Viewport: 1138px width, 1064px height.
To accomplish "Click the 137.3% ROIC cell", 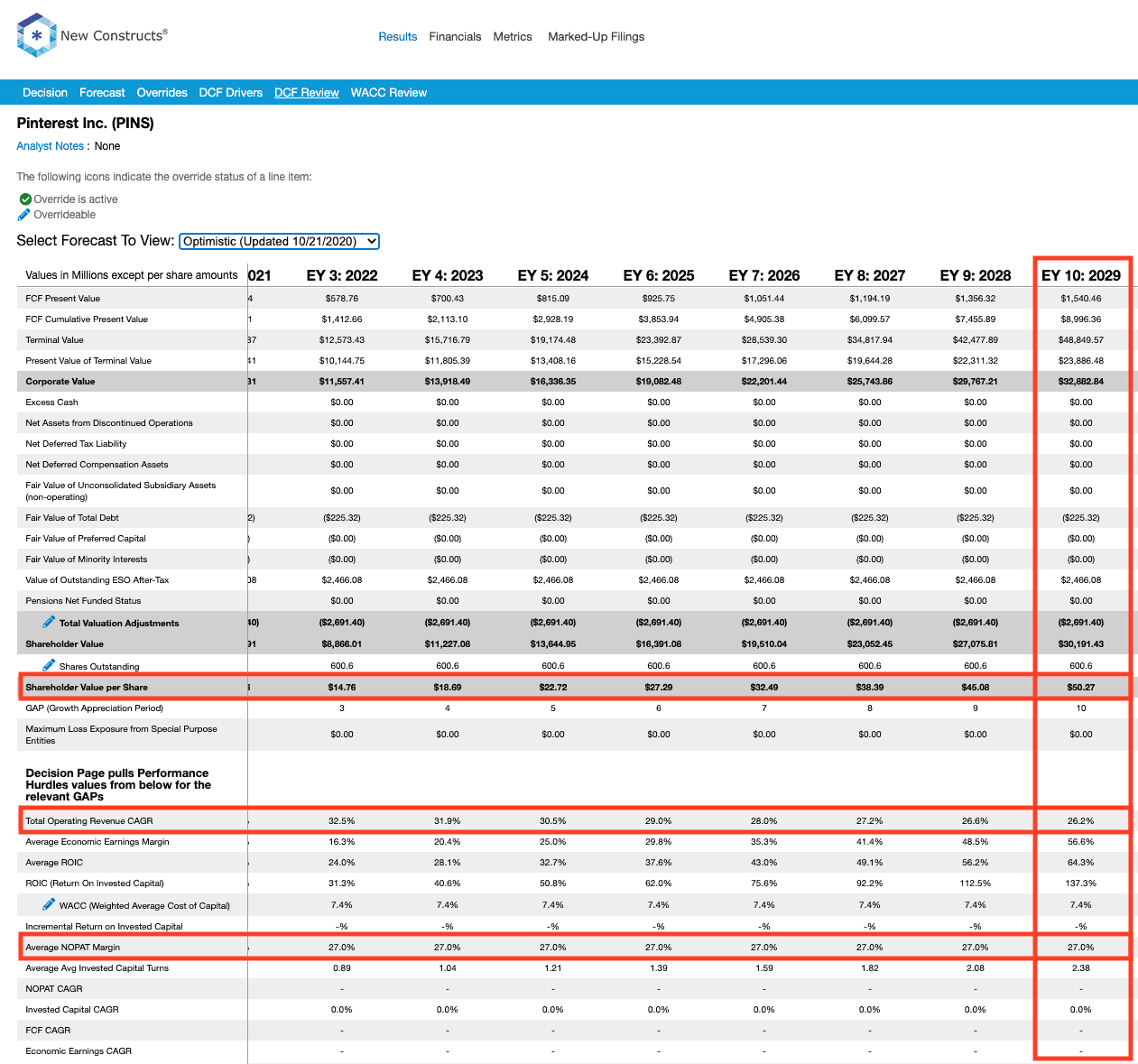I will pos(1081,884).
